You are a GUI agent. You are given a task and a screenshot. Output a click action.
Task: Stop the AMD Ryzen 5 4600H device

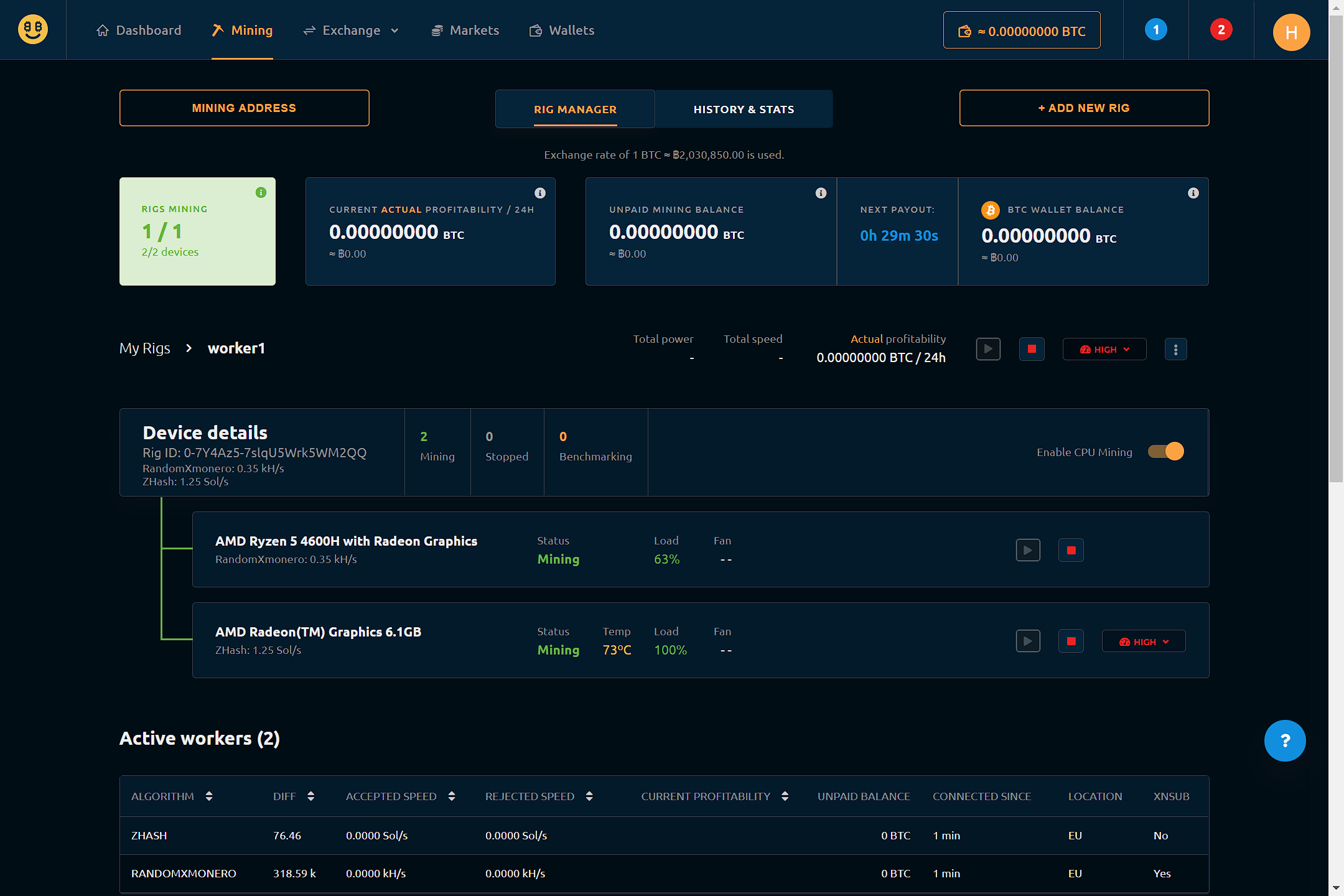[1071, 550]
